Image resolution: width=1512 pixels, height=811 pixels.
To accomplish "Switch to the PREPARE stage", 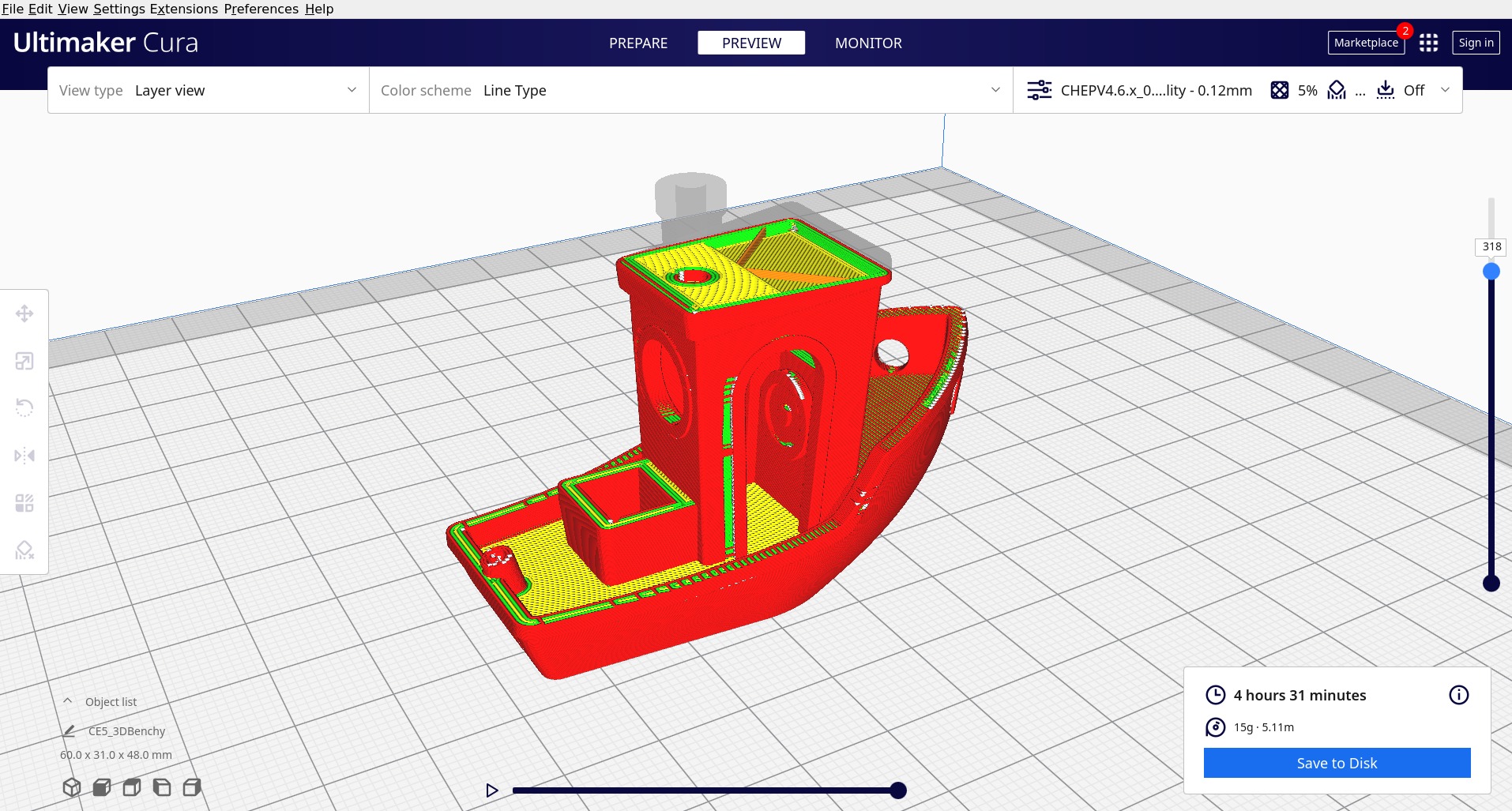I will pos(638,43).
